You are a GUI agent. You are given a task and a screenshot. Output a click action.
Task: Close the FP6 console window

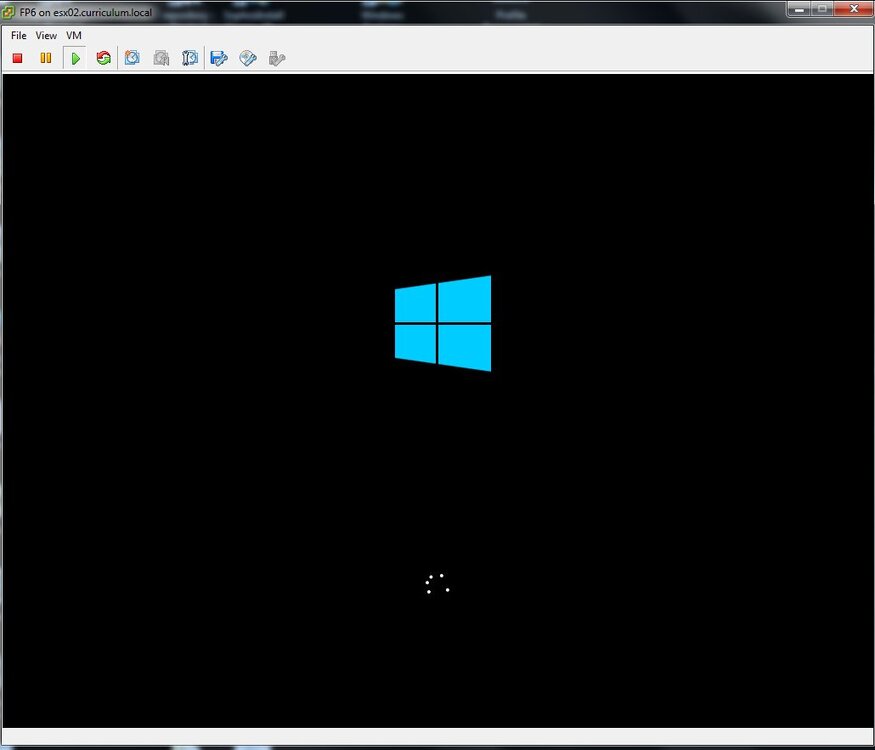click(x=853, y=9)
